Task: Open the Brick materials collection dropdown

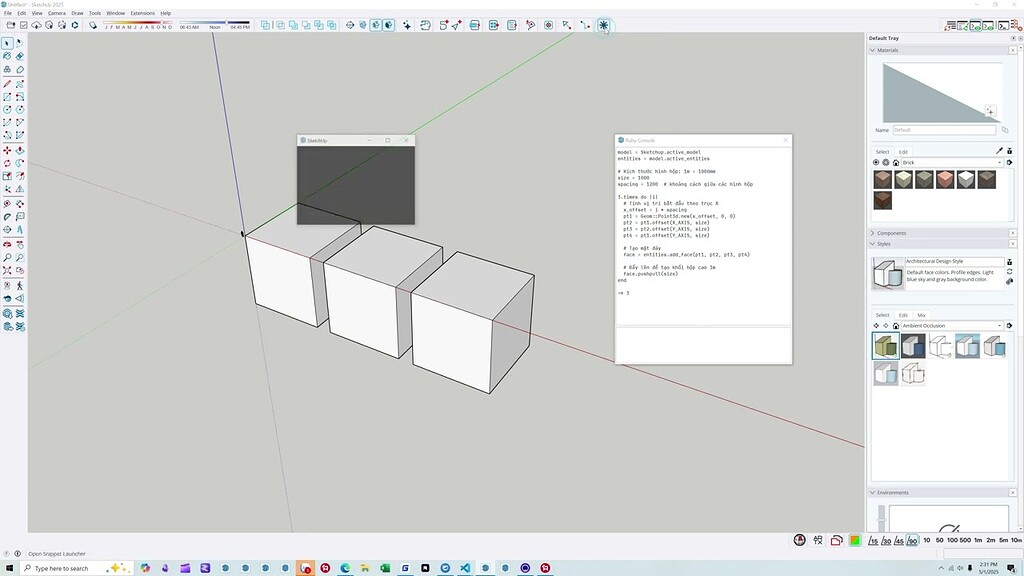Action: tap(1000, 163)
